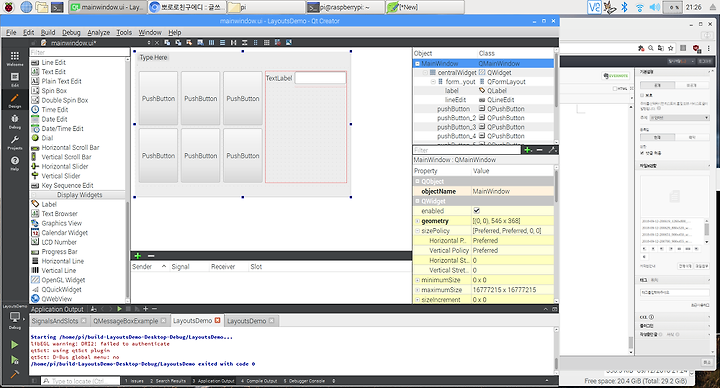Collapse MainWindow node in object tree
Image resolution: width=720 pixels, height=388 pixels.
click(417, 64)
